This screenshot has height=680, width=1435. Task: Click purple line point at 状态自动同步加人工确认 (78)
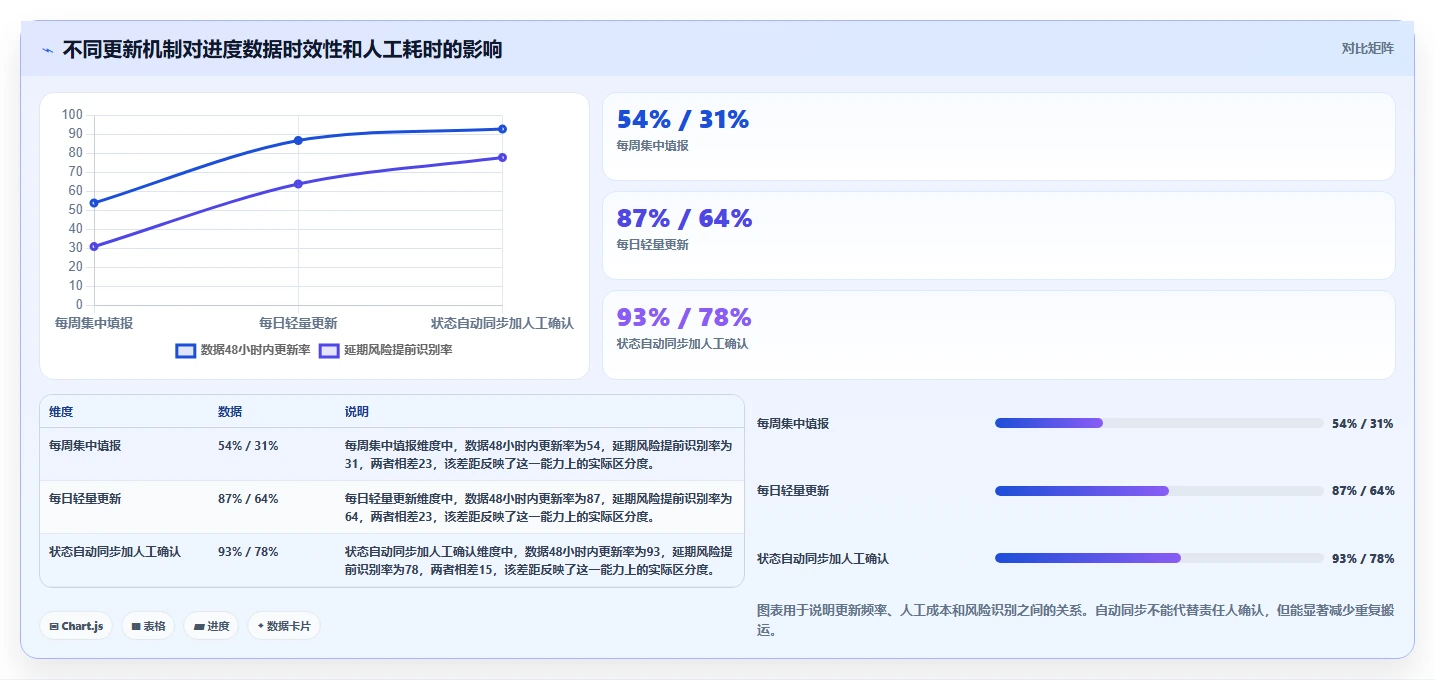tap(502, 157)
